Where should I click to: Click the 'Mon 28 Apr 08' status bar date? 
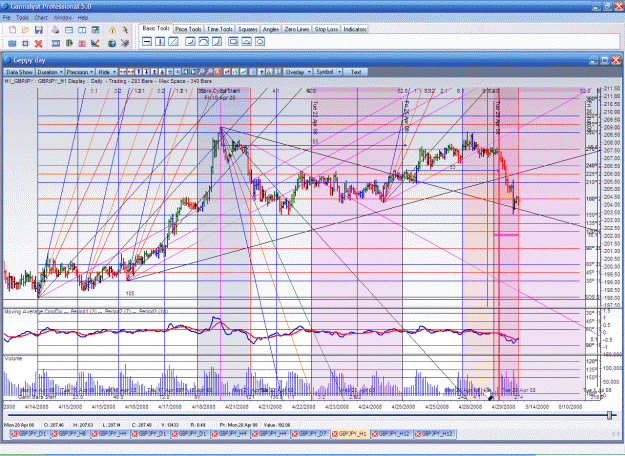[20, 425]
